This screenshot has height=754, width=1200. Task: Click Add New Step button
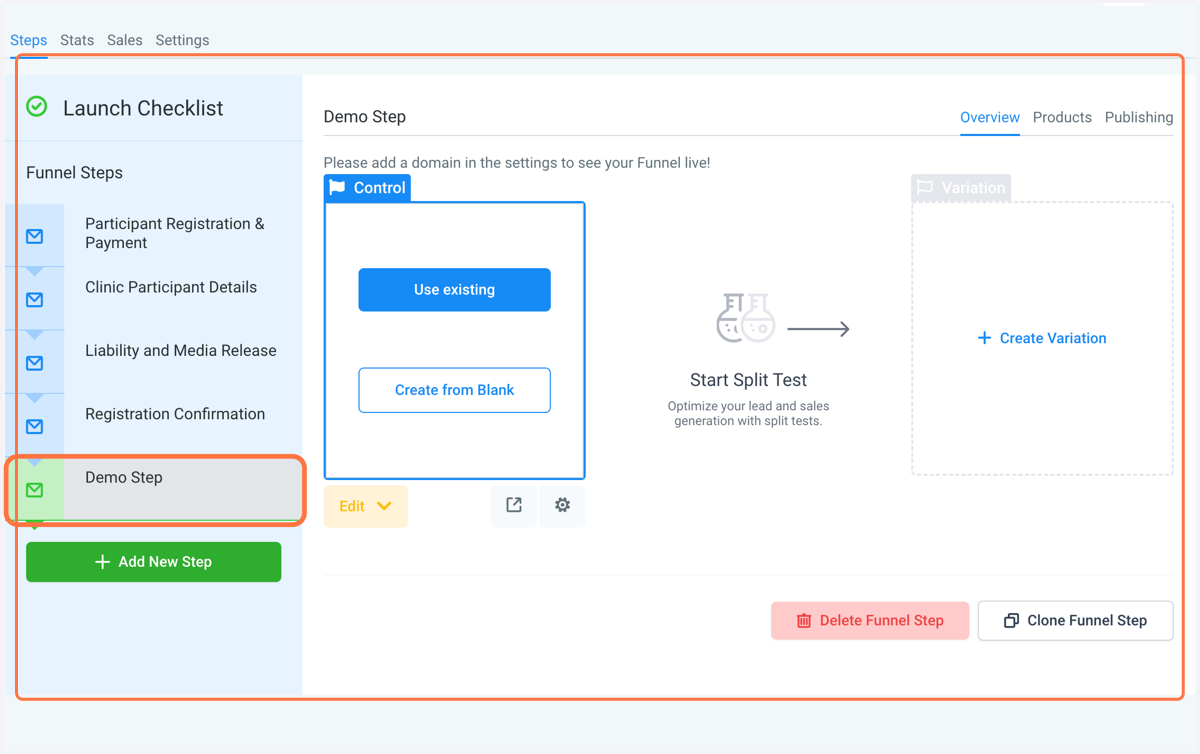154,562
